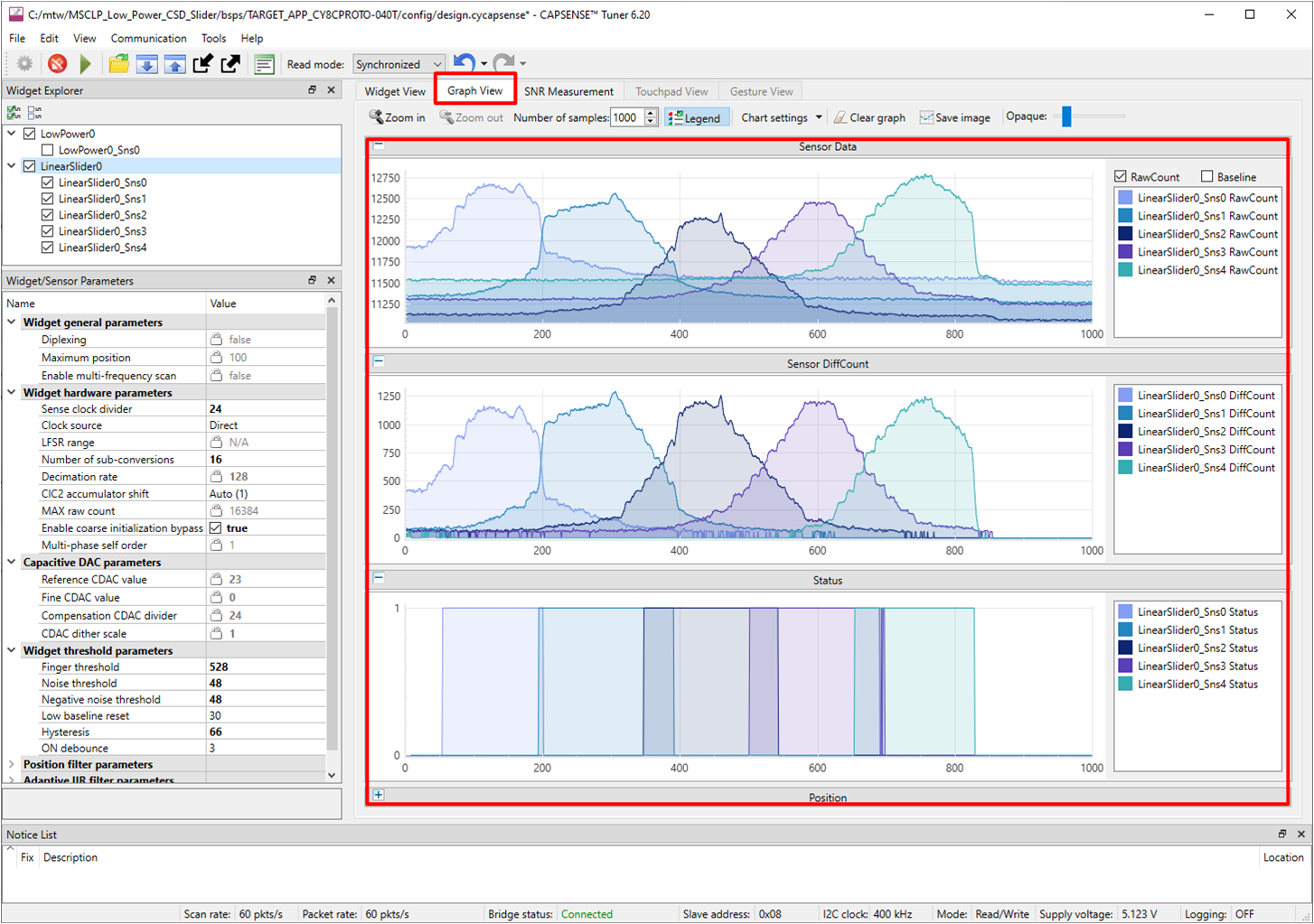Click the Import icon with inward arrow
The height and width of the screenshot is (924, 1314).
pos(202,64)
